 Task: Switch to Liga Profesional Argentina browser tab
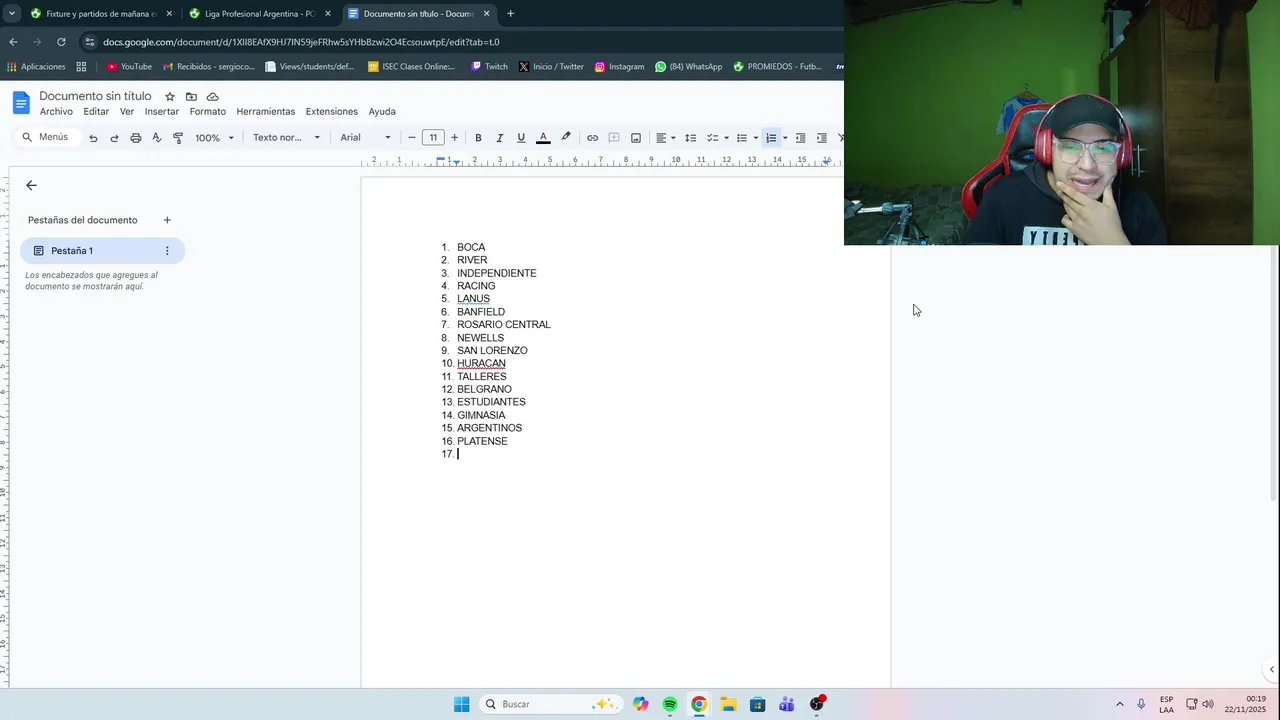[x=260, y=14]
